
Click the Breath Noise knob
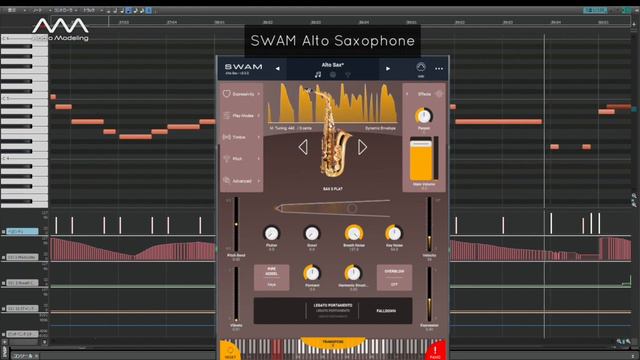click(x=354, y=233)
